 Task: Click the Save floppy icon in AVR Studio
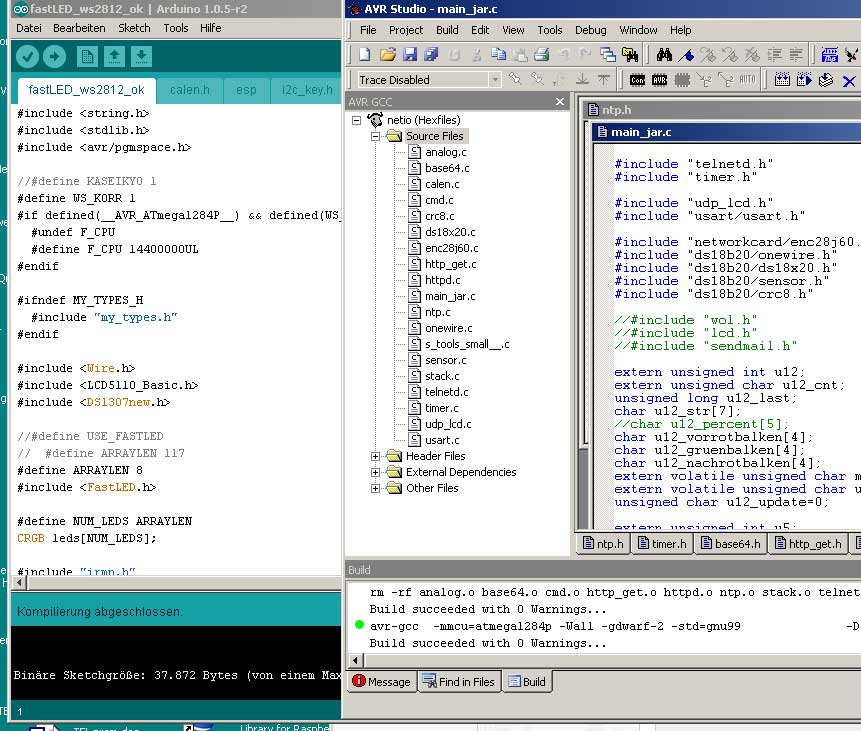(410, 54)
